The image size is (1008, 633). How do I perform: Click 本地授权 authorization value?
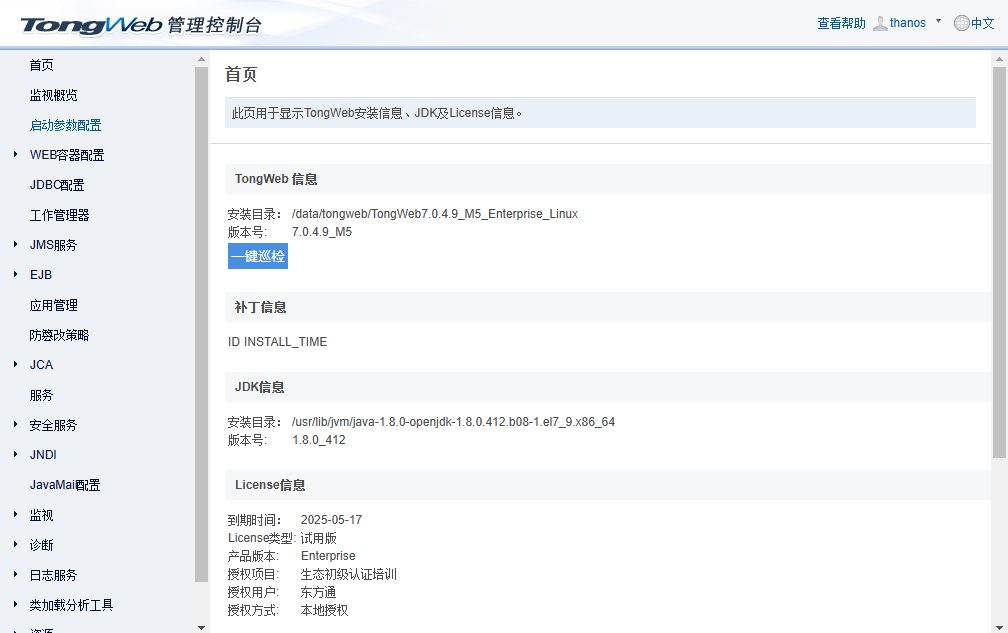(324, 610)
